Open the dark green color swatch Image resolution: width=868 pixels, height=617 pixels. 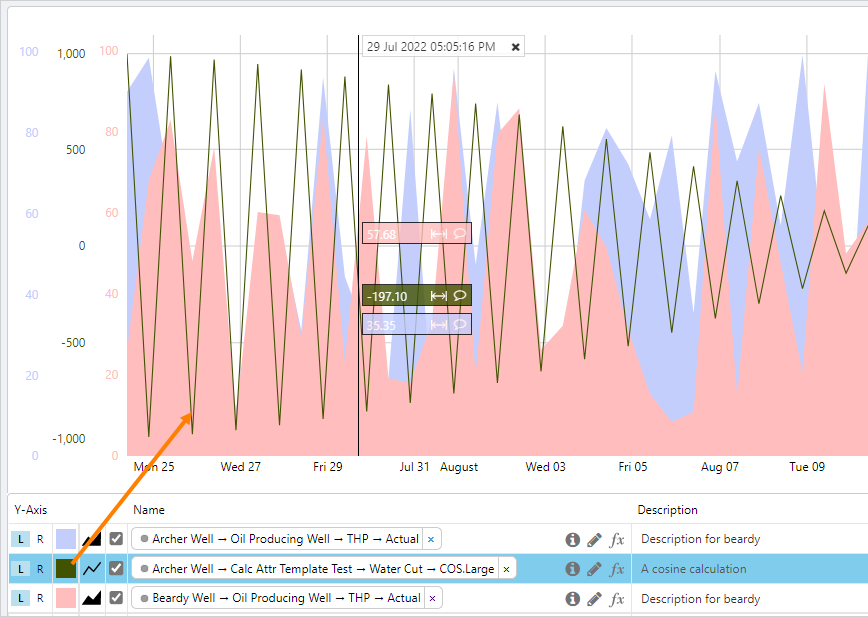coord(66,569)
